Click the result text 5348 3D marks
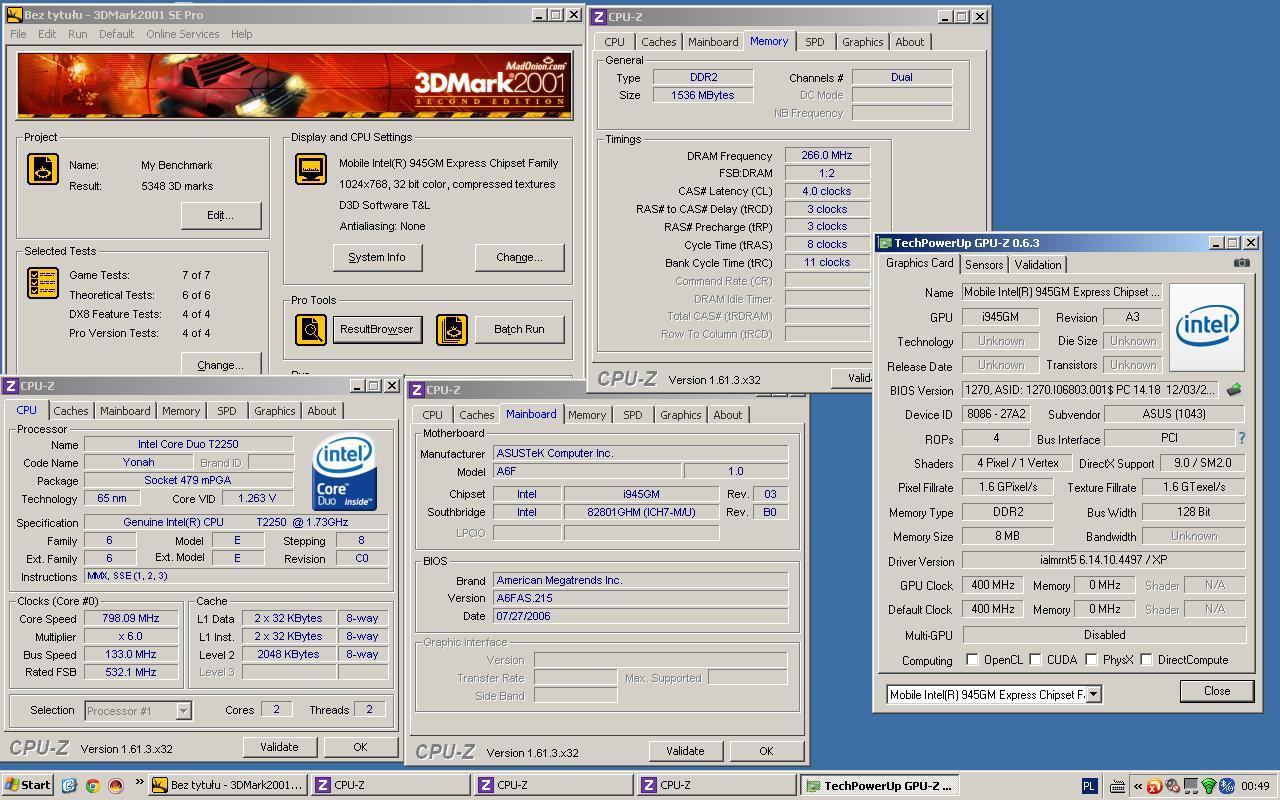The image size is (1280, 800). point(177,186)
